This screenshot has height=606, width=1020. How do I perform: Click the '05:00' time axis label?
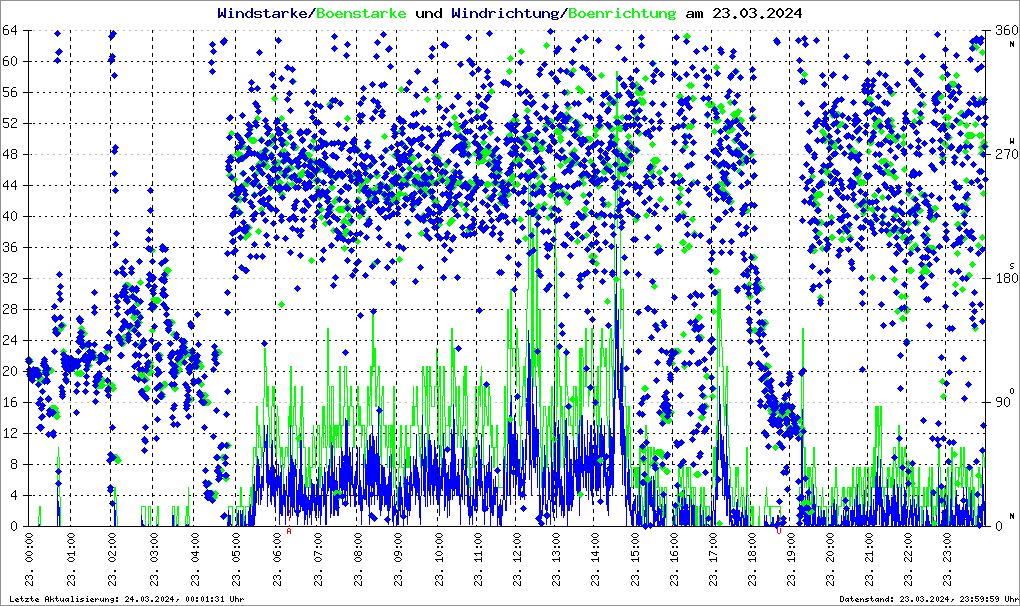point(235,549)
